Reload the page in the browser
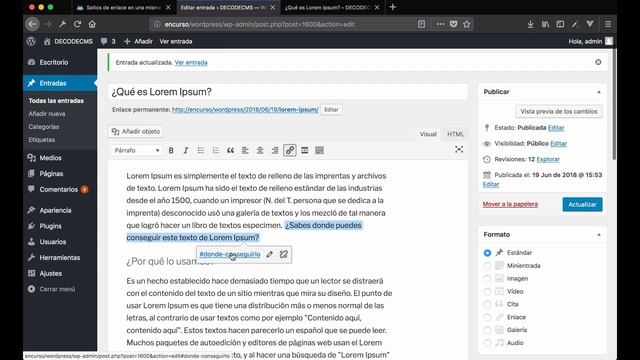The width and height of the screenshot is (640, 360). click(78, 24)
